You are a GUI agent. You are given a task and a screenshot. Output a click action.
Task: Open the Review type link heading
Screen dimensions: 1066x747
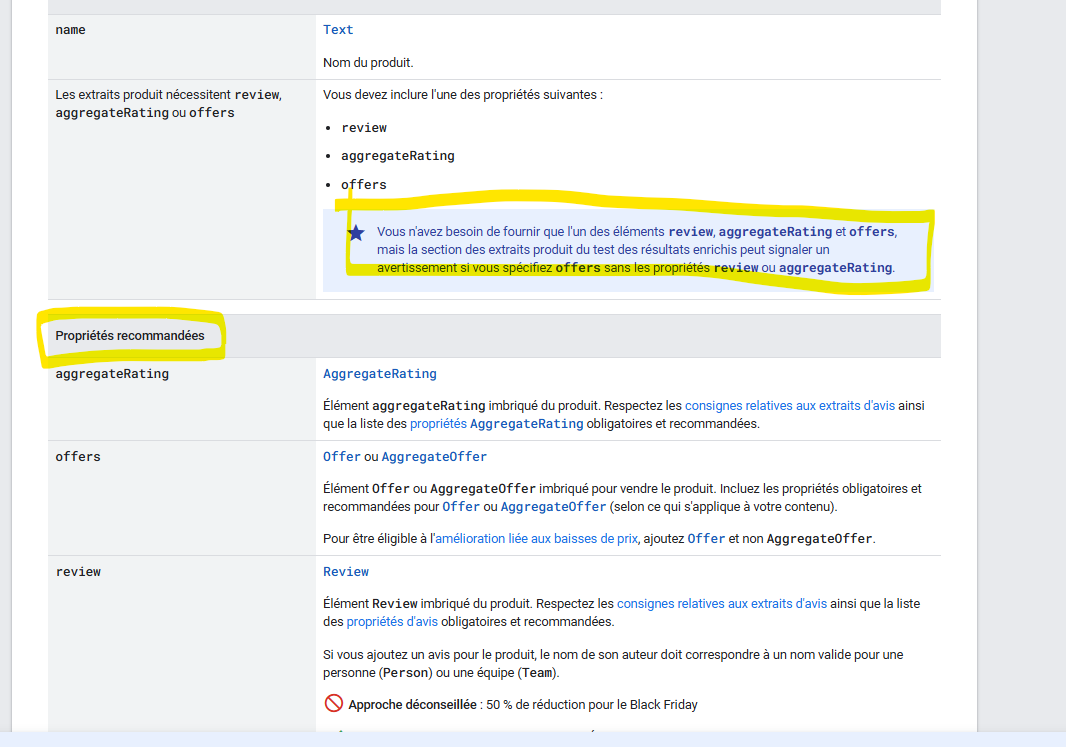coord(345,572)
